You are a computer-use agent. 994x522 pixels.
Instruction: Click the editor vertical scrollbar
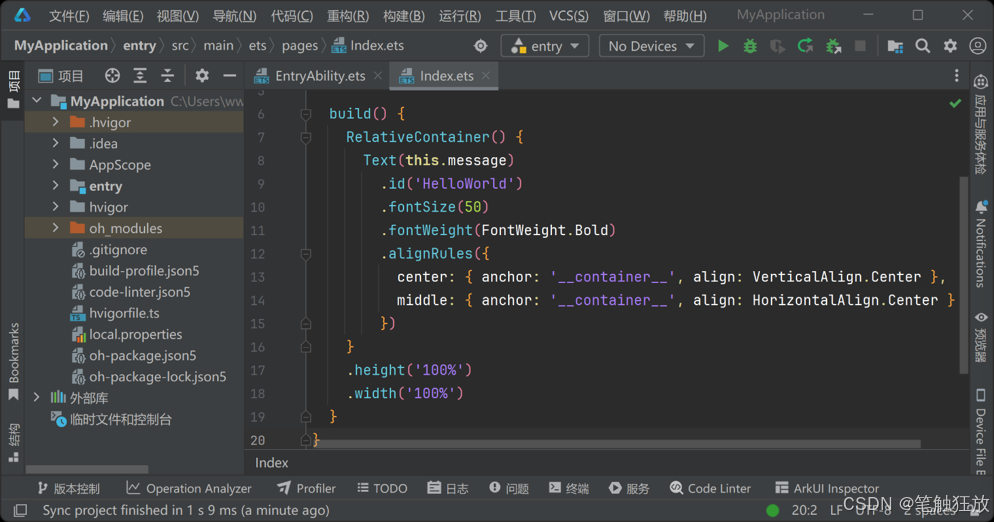pos(964,275)
